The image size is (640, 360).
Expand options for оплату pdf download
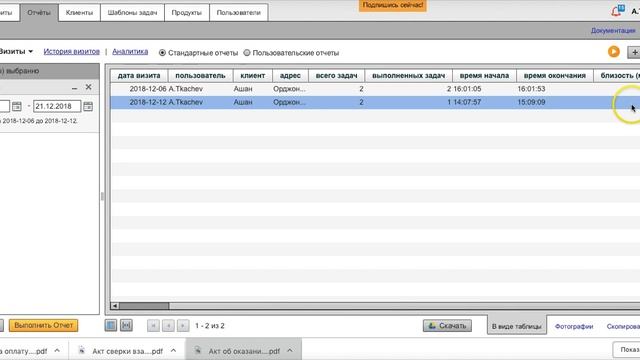[57, 351]
